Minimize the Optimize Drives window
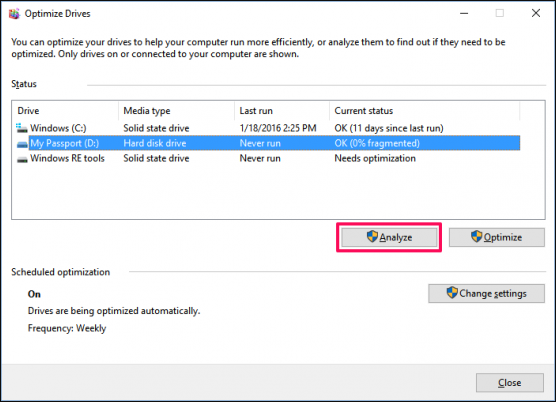The width and height of the screenshot is (556, 402). (464, 13)
